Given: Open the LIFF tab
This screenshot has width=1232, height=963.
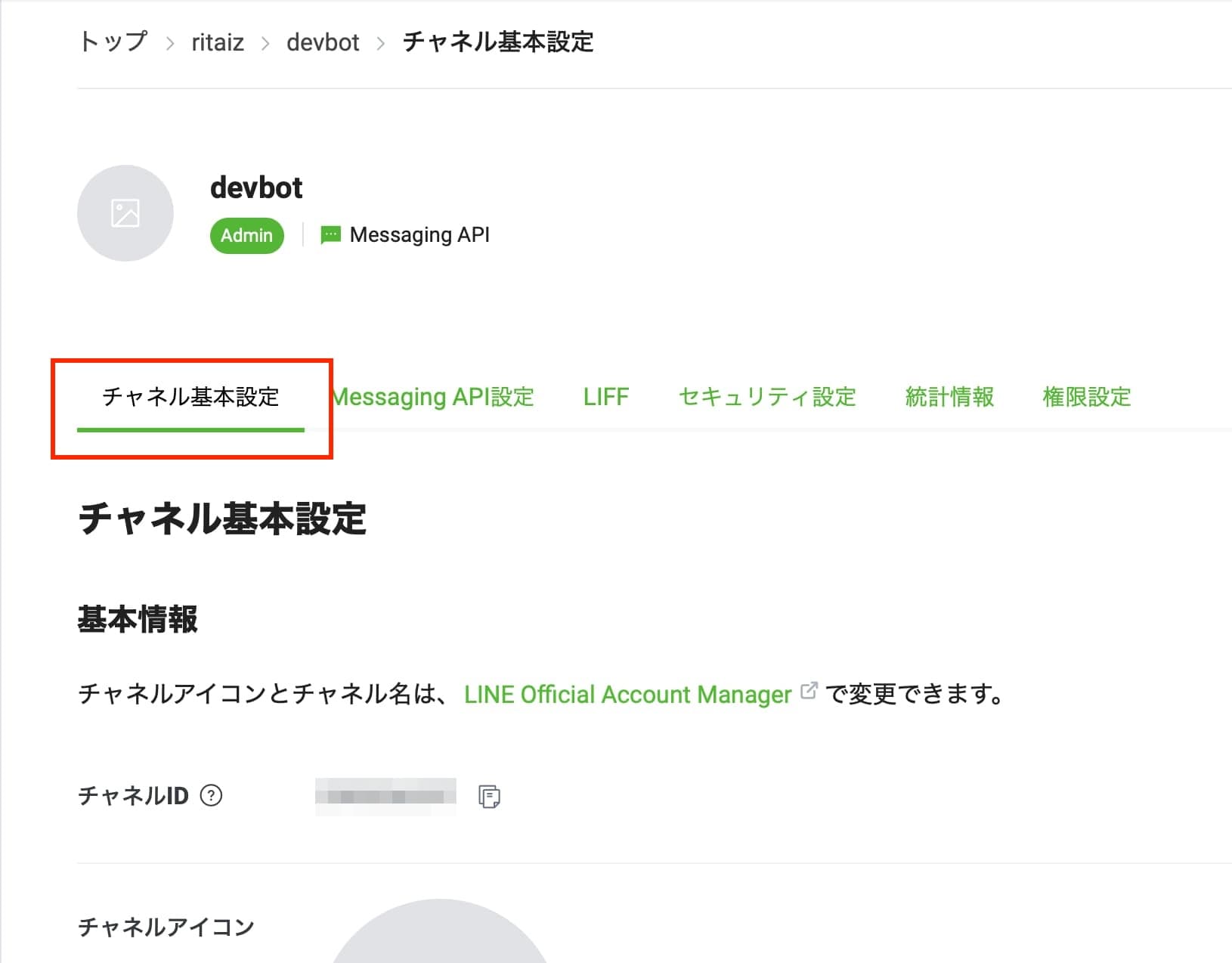Looking at the screenshot, I should click(x=606, y=398).
